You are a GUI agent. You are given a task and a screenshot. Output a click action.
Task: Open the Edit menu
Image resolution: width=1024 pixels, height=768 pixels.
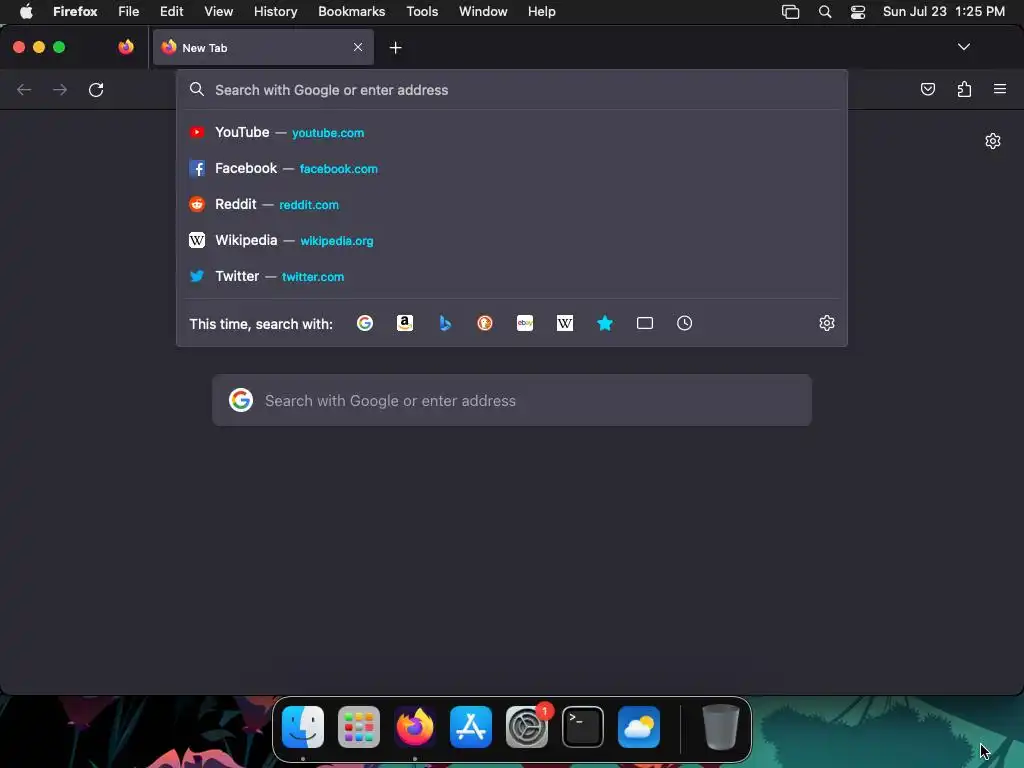click(172, 12)
